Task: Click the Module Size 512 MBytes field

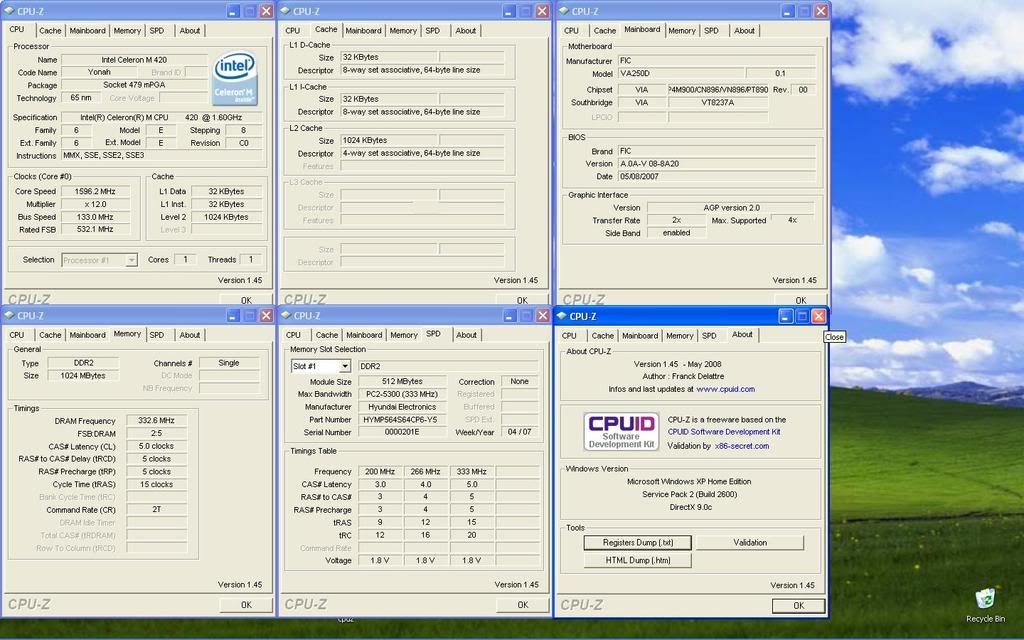Action: [402, 381]
